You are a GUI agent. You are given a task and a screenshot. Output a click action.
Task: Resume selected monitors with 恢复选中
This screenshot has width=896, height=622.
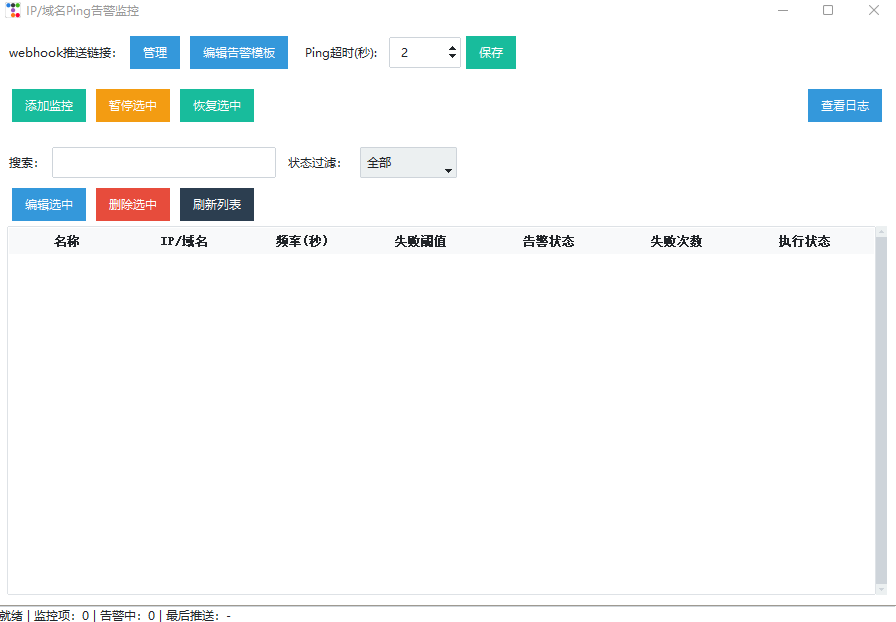[217, 105]
